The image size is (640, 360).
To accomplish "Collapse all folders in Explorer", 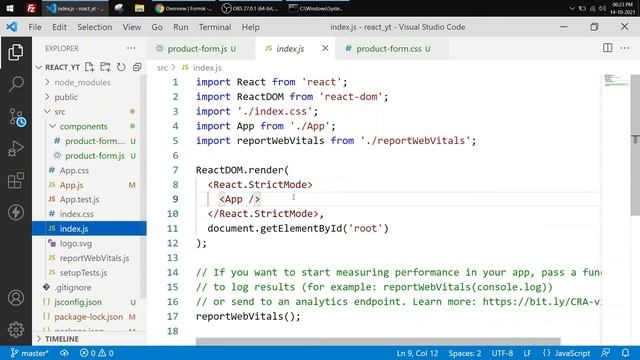I will click(137, 67).
